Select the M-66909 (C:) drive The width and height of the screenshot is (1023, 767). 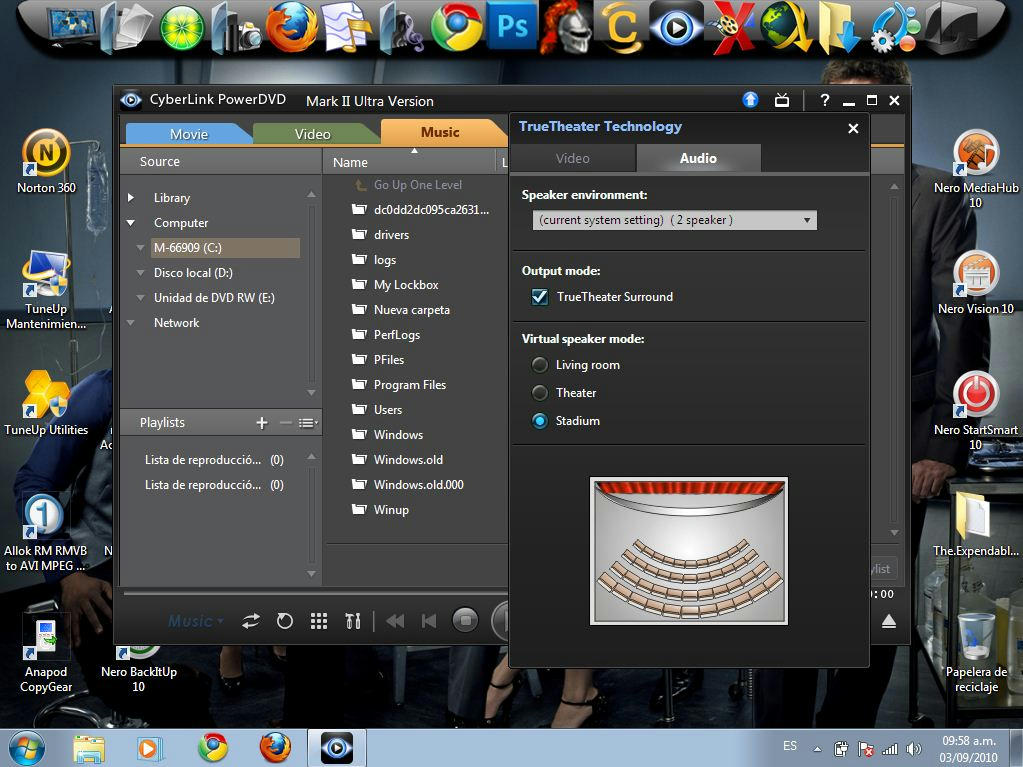click(225, 248)
